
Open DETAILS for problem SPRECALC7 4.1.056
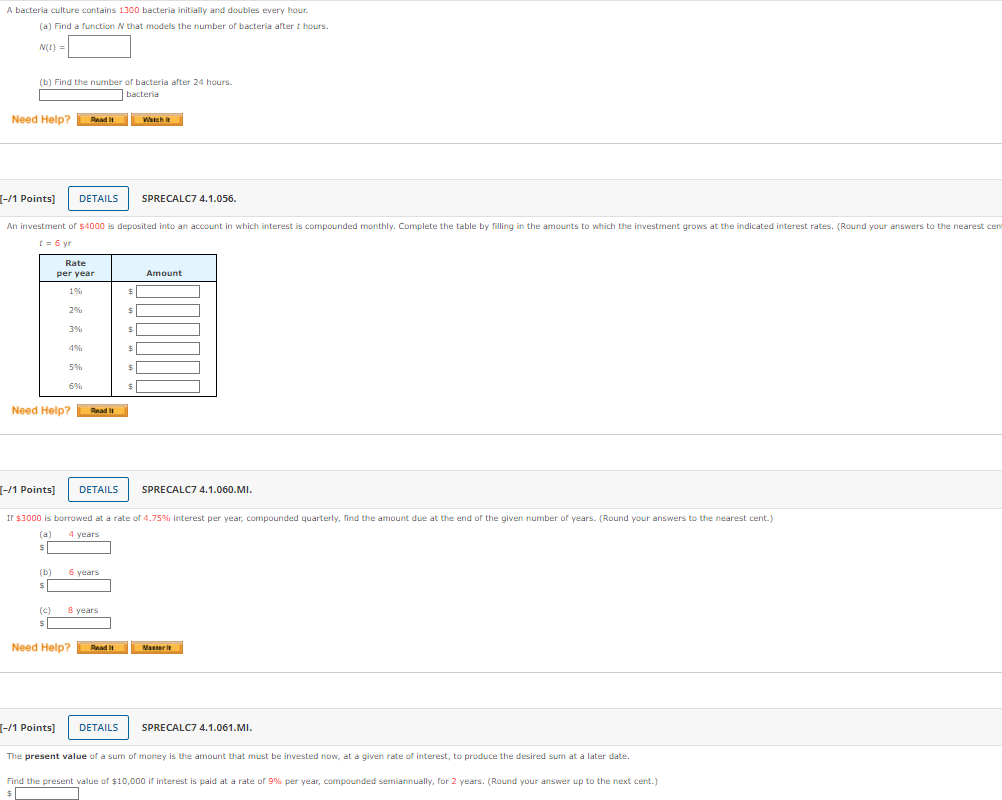click(98, 198)
